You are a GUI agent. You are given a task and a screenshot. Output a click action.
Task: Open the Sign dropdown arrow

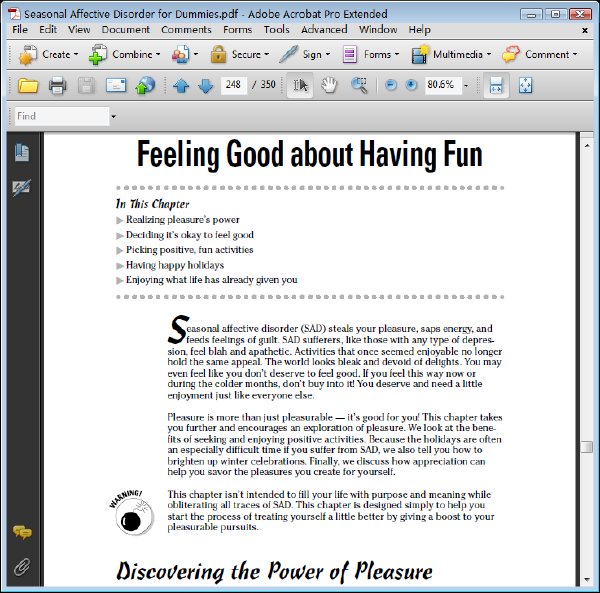tap(328, 54)
